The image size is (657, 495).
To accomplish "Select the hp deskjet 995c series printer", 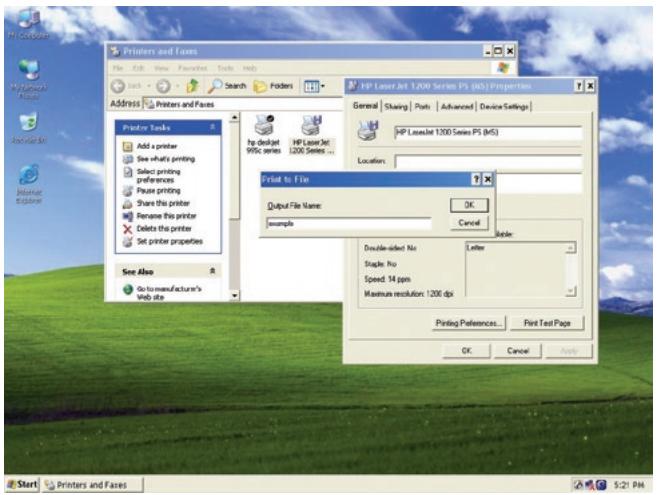I will coord(264,134).
